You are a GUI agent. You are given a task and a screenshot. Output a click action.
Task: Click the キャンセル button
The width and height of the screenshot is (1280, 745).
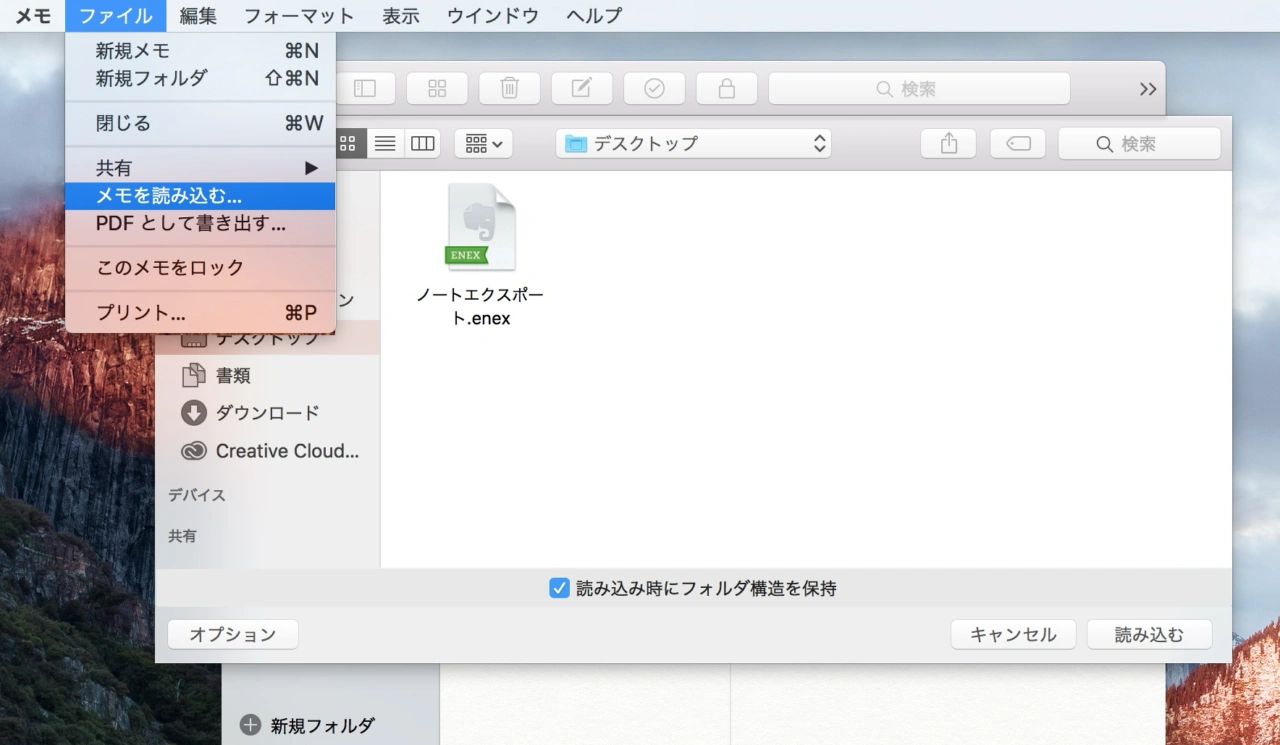1013,634
